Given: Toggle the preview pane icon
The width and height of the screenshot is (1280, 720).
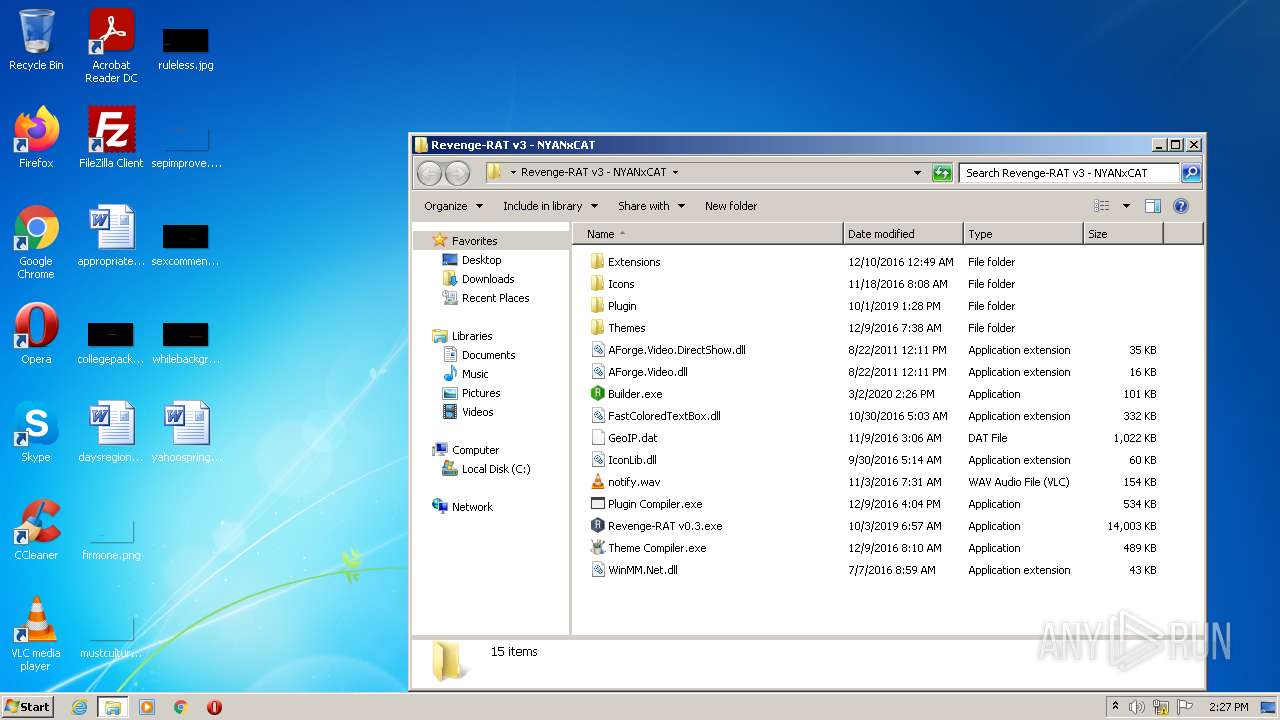Looking at the screenshot, I should [1152, 206].
